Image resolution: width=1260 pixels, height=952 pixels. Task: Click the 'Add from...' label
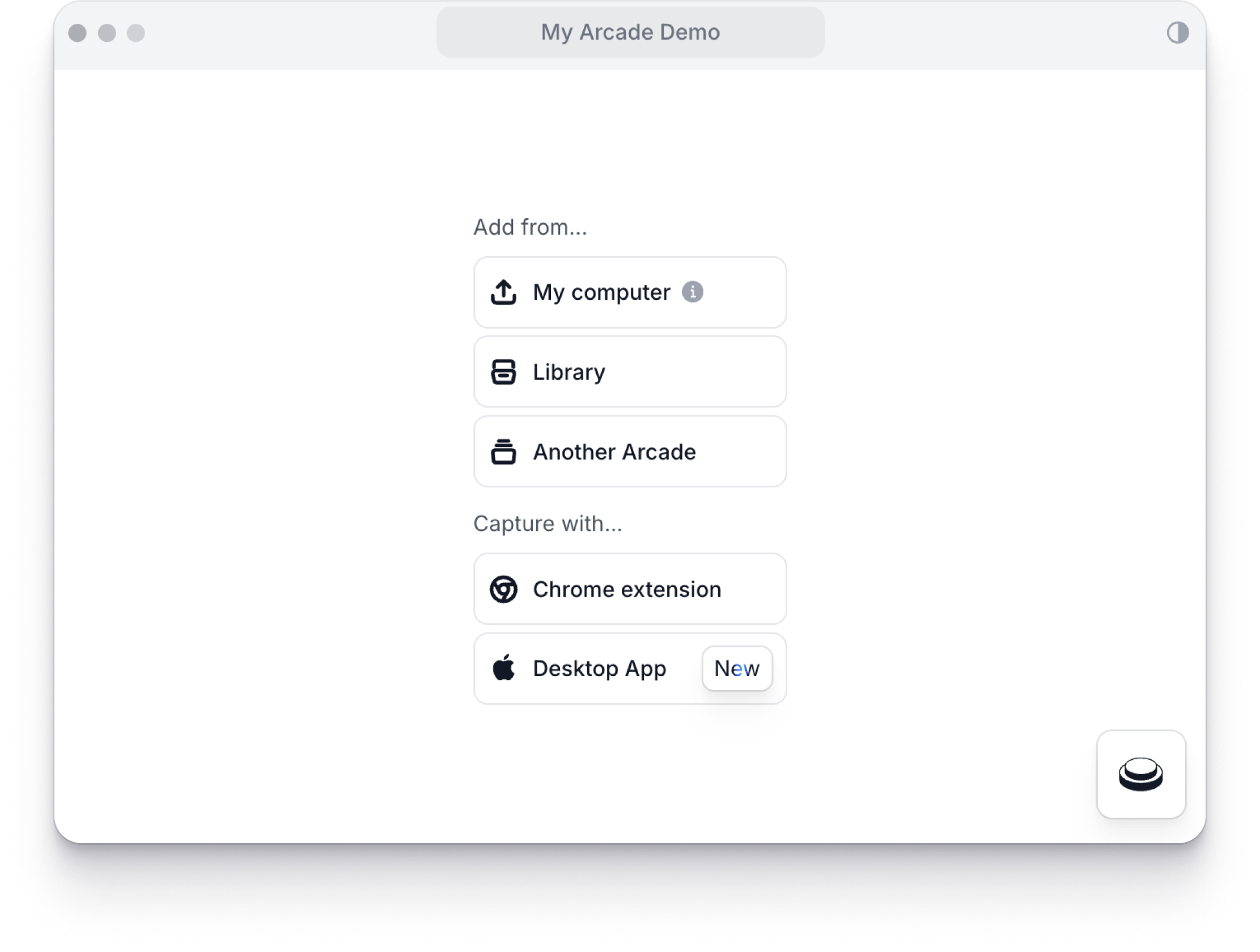point(530,227)
